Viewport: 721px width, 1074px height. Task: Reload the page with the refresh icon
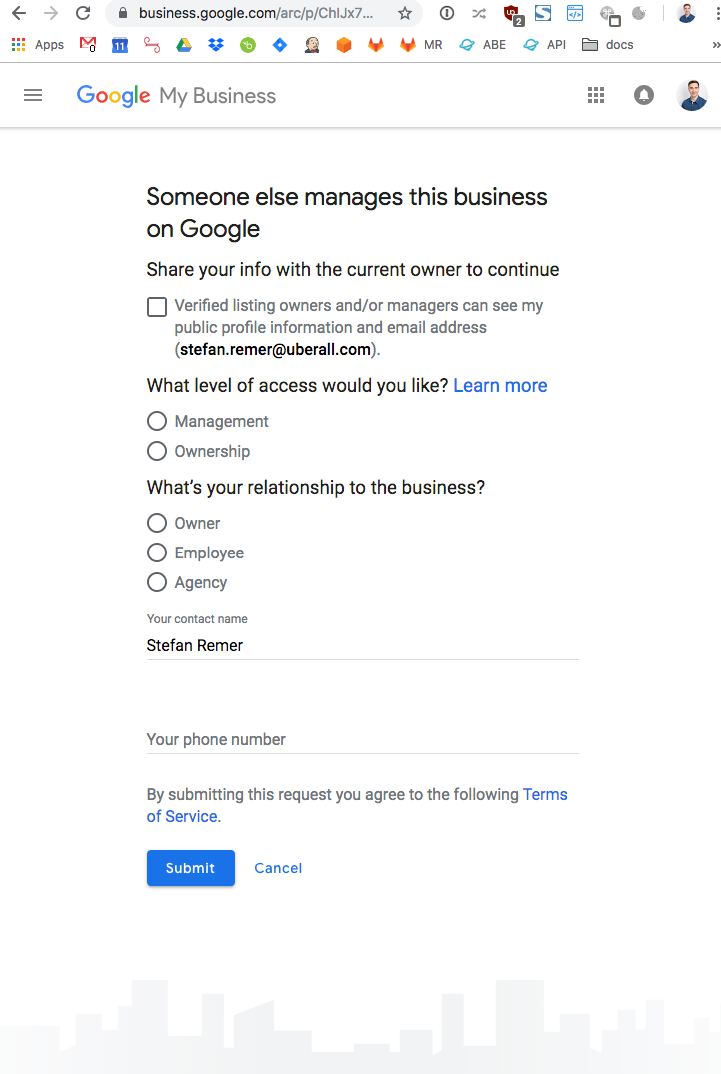pos(83,13)
